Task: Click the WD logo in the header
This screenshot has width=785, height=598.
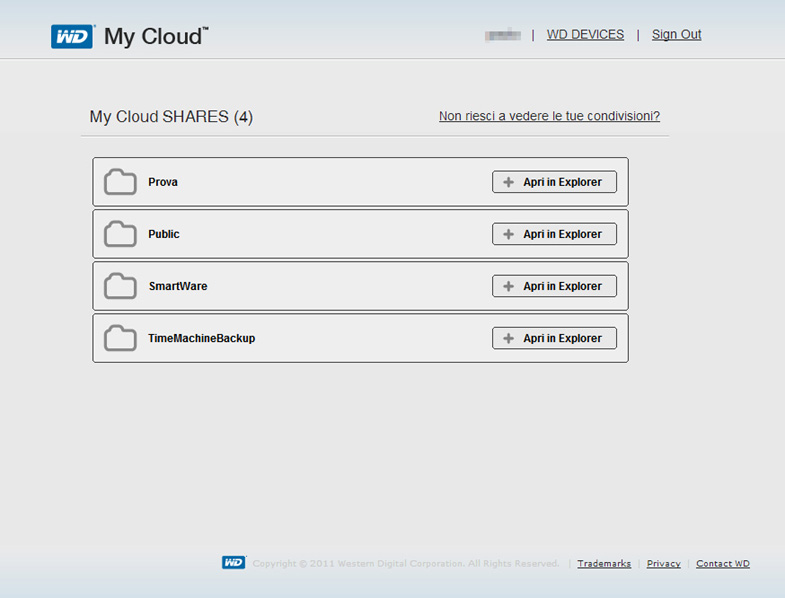Action: [x=72, y=37]
